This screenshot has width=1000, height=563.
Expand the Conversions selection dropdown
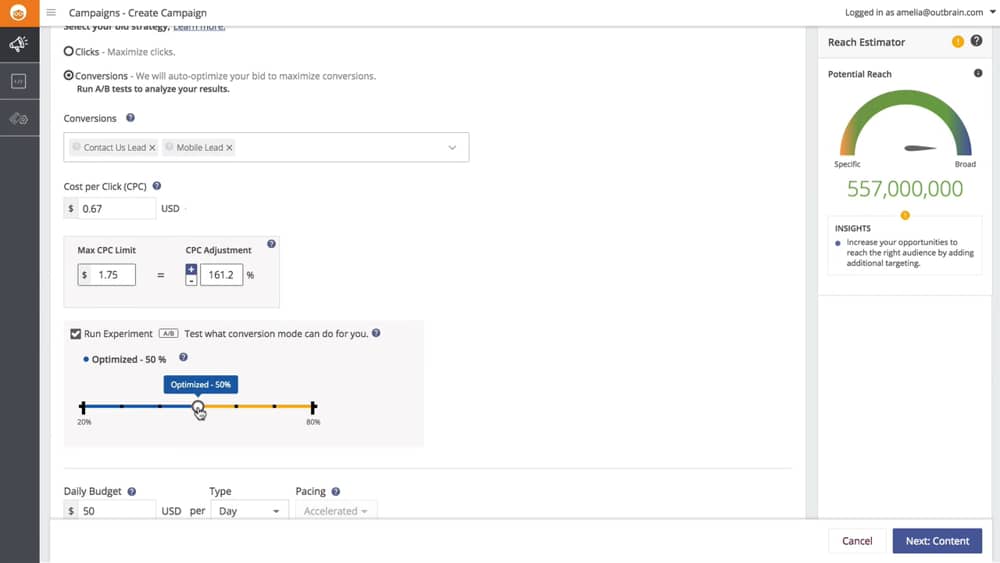pos(452,148)
